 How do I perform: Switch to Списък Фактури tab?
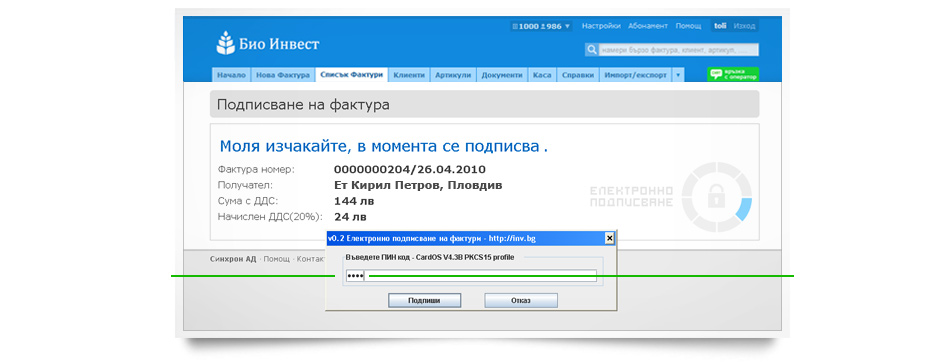click(x=351, y=75)
